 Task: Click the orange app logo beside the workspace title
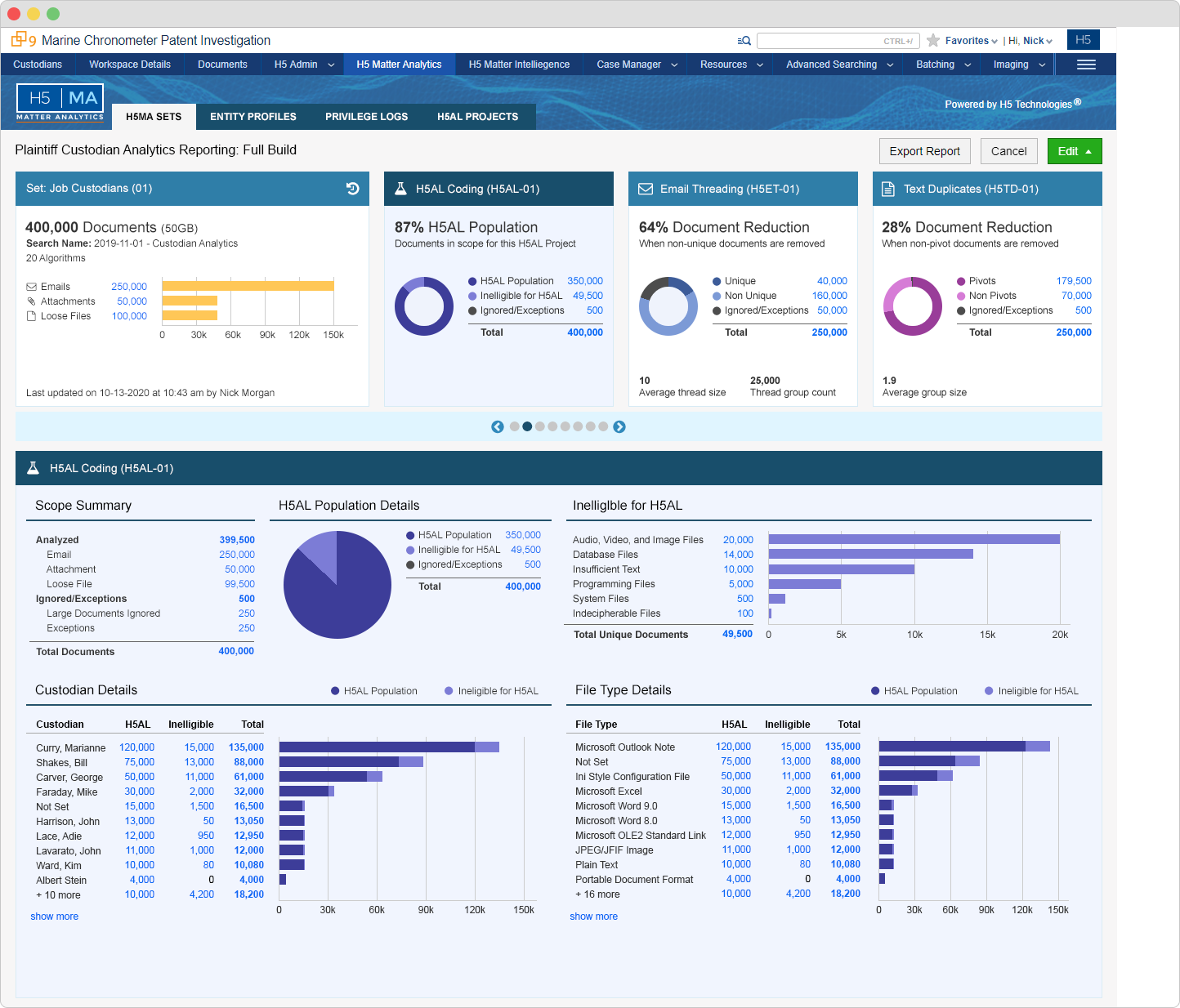tap(23, 39)
